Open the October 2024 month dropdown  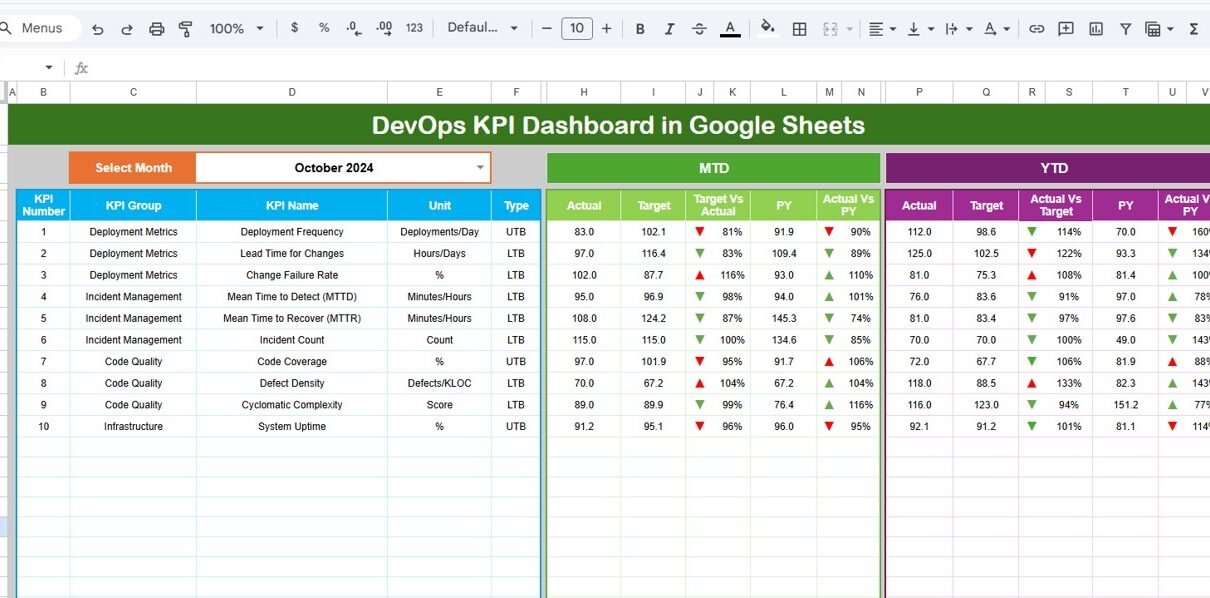click(x=480, y=168)
